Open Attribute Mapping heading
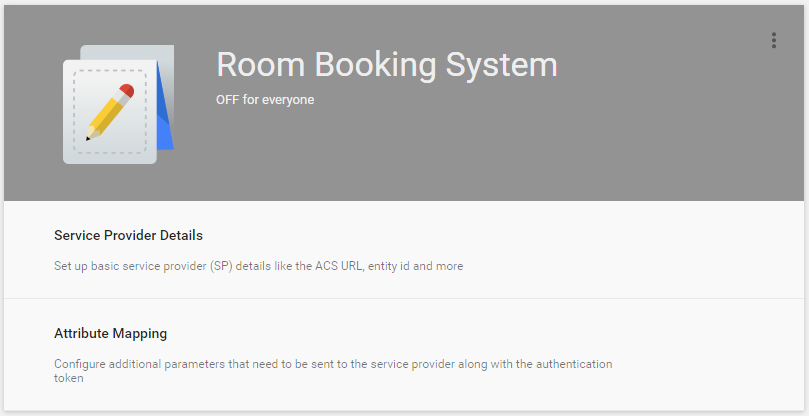The image size is (809, 416). pyautogui.click(x=110, y=333)
